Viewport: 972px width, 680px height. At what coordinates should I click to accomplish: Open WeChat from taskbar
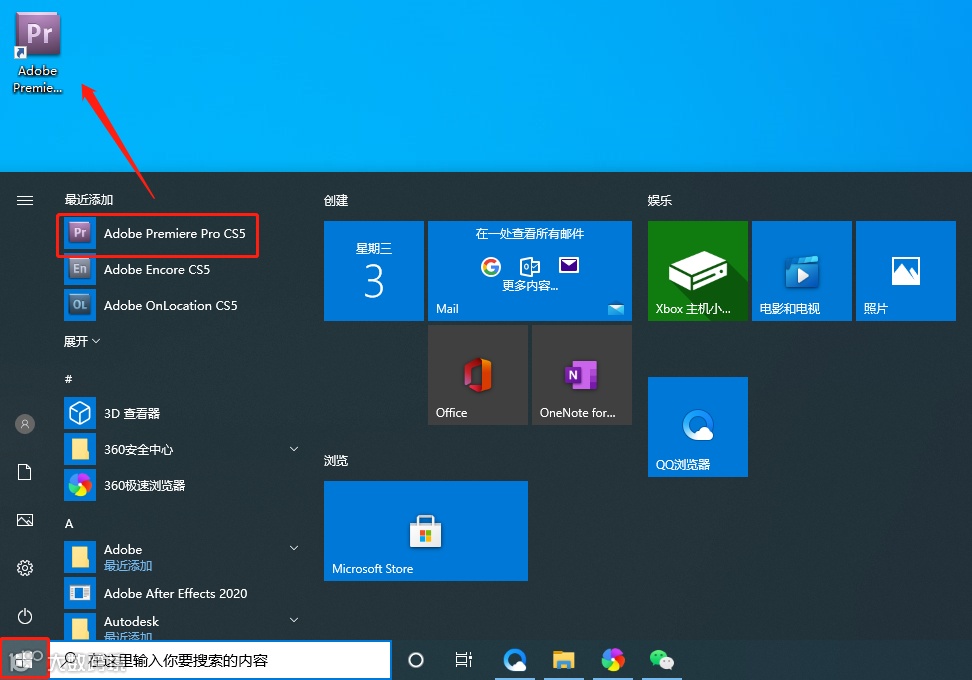[661, 660]
